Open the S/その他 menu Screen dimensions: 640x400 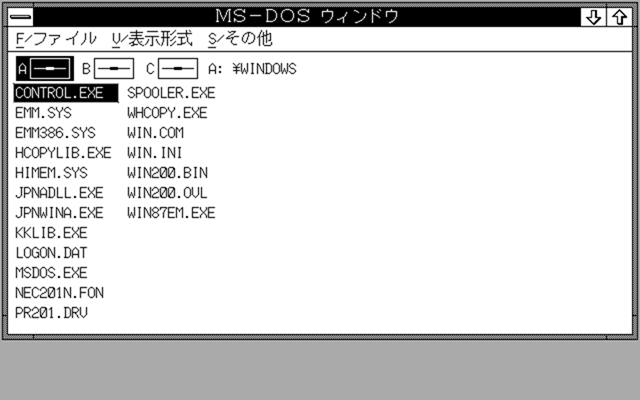point(240,39)
